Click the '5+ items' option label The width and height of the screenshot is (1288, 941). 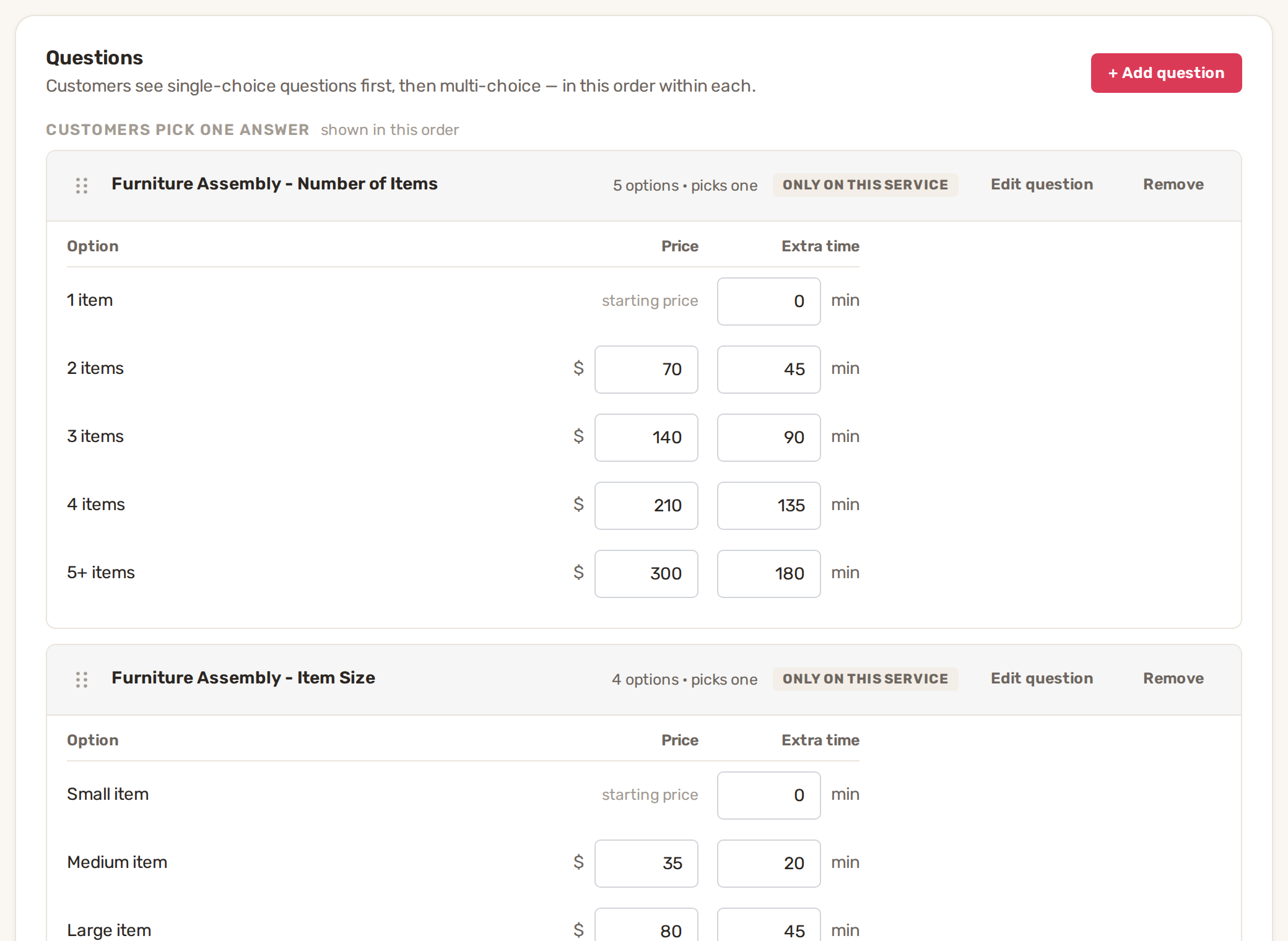[101, 573]
